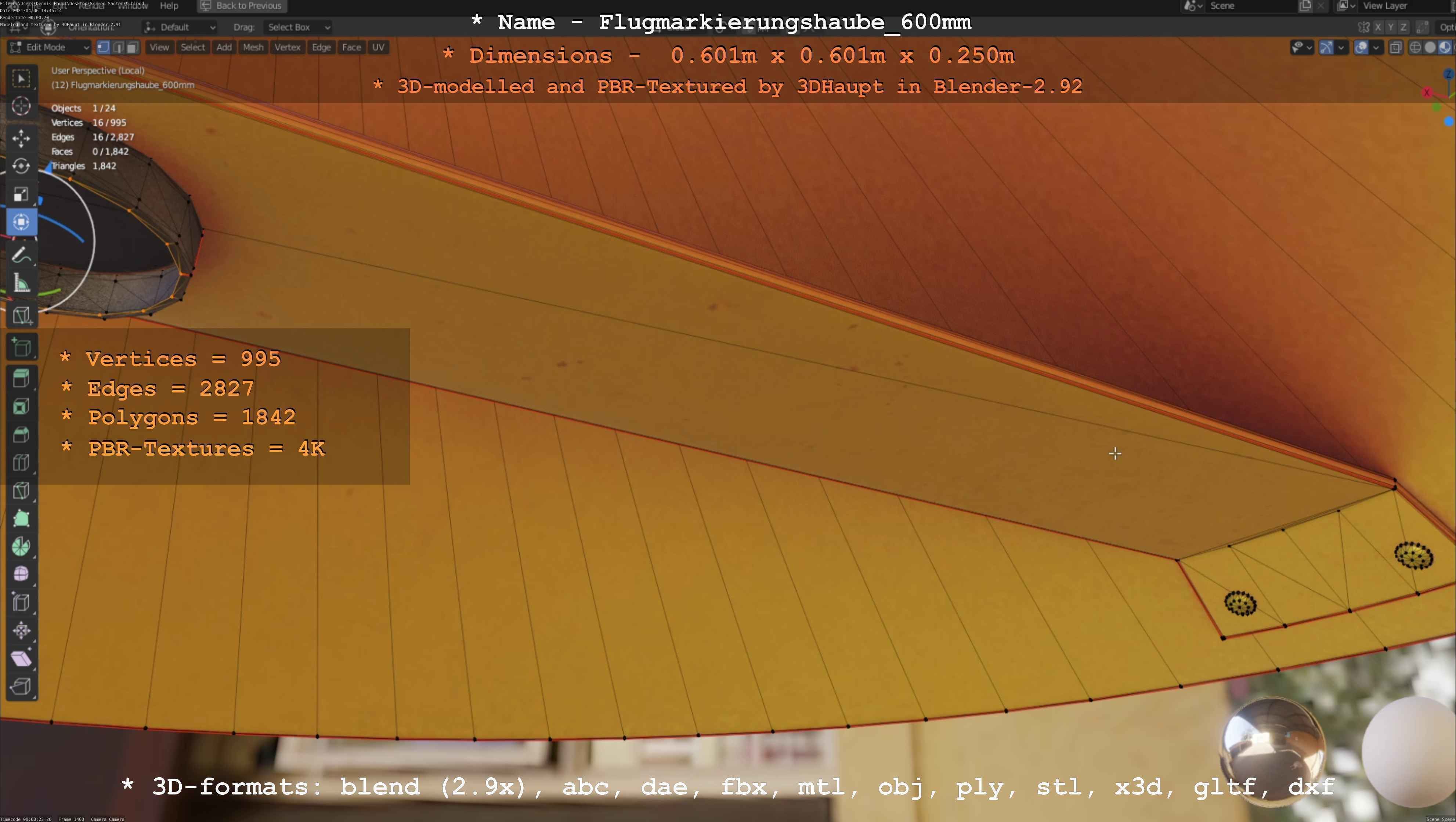Open the Face menu

coord(351,47)
